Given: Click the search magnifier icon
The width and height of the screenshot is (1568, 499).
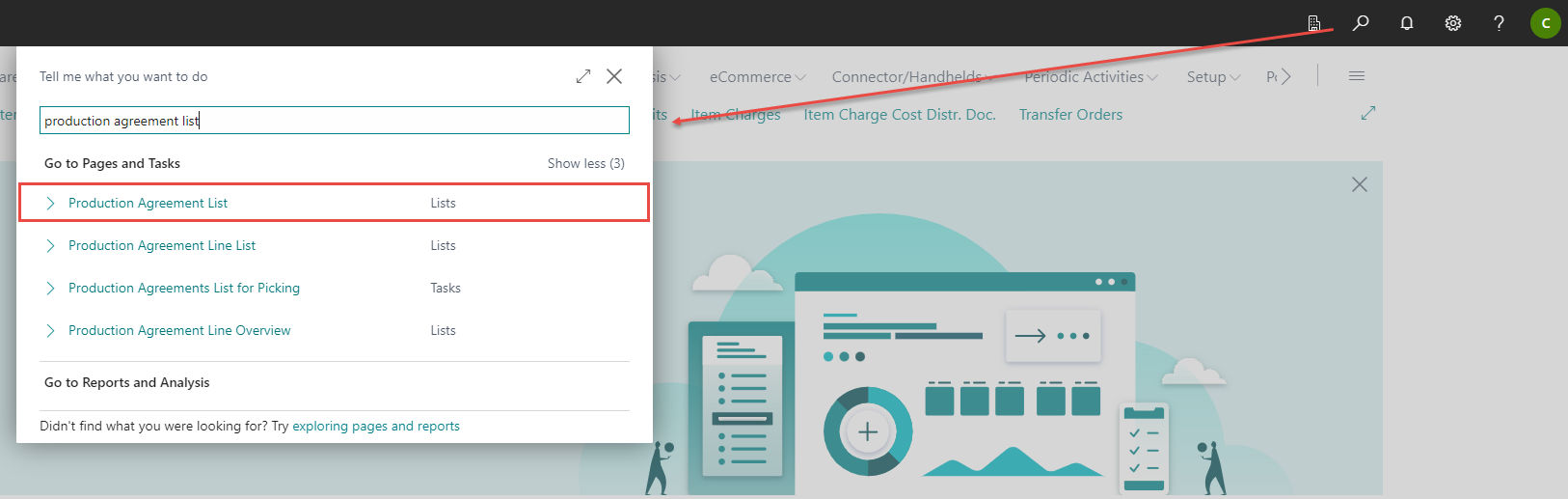Looking at the screenshot, I should (x=1361, y=23).
